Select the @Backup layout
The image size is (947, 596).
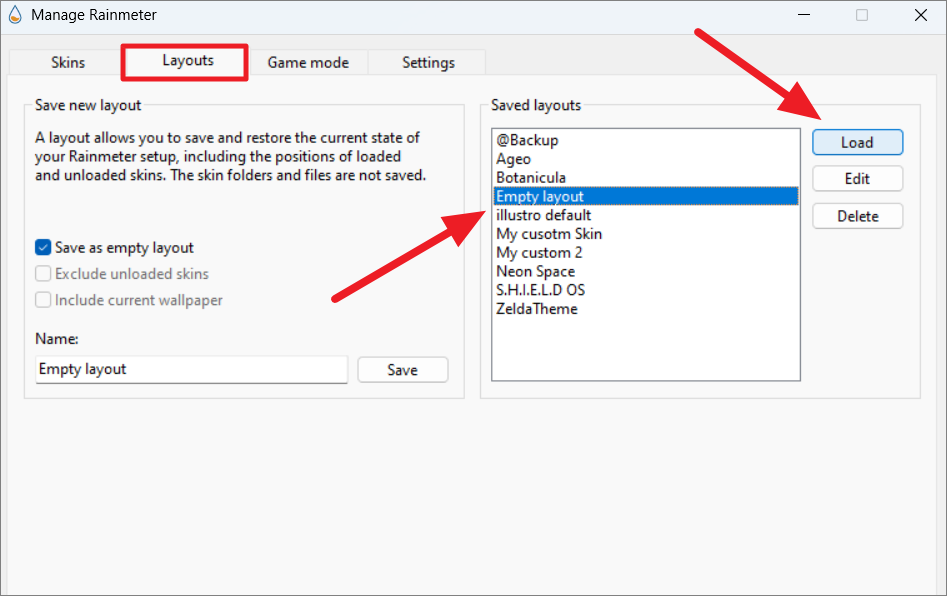tap(646, 140)
